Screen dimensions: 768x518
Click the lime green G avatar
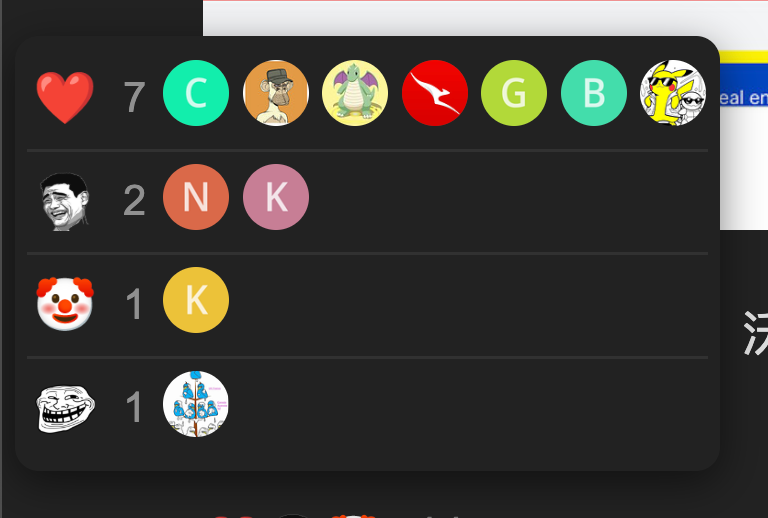tap(514, 93)
